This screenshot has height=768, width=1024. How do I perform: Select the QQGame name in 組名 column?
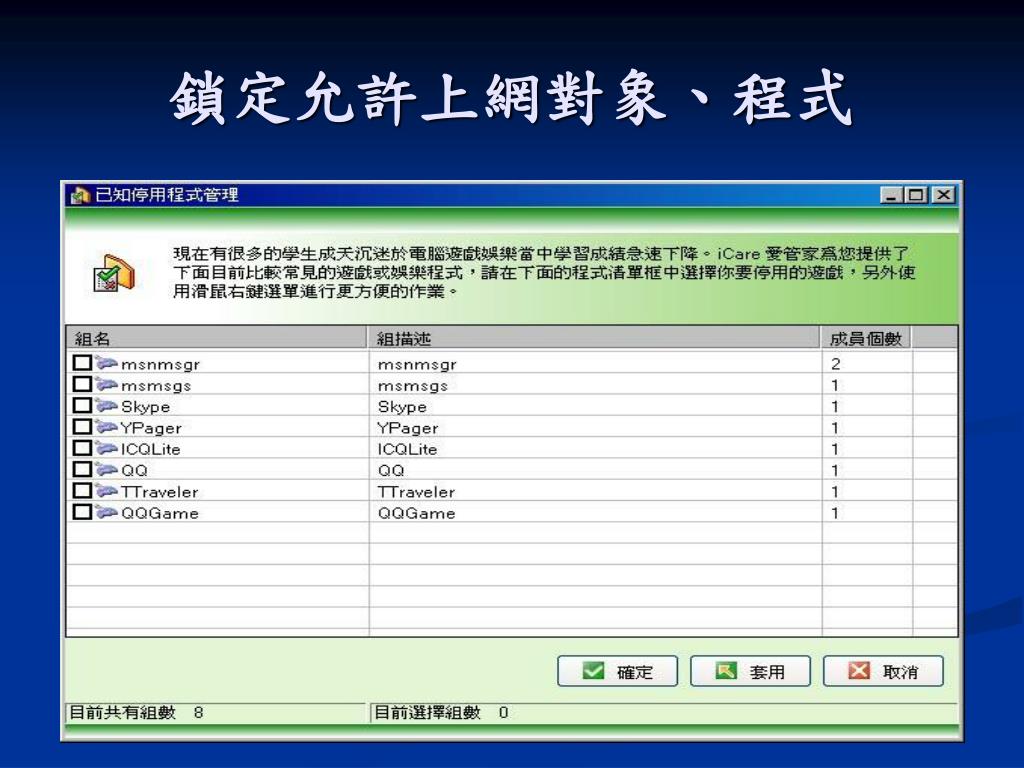(x=159, y=513)
